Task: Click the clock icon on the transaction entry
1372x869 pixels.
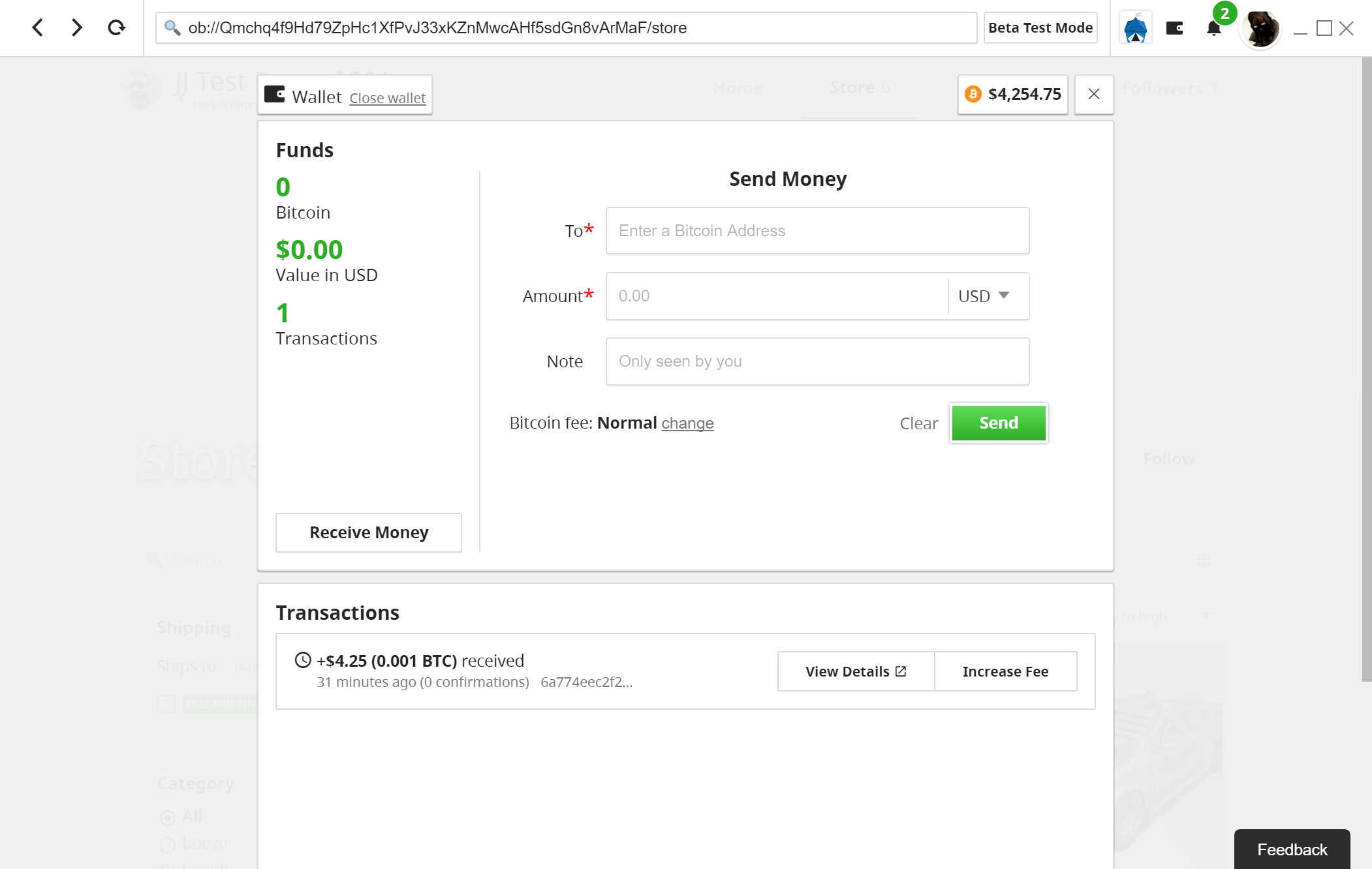Action: tap(302, 660)
